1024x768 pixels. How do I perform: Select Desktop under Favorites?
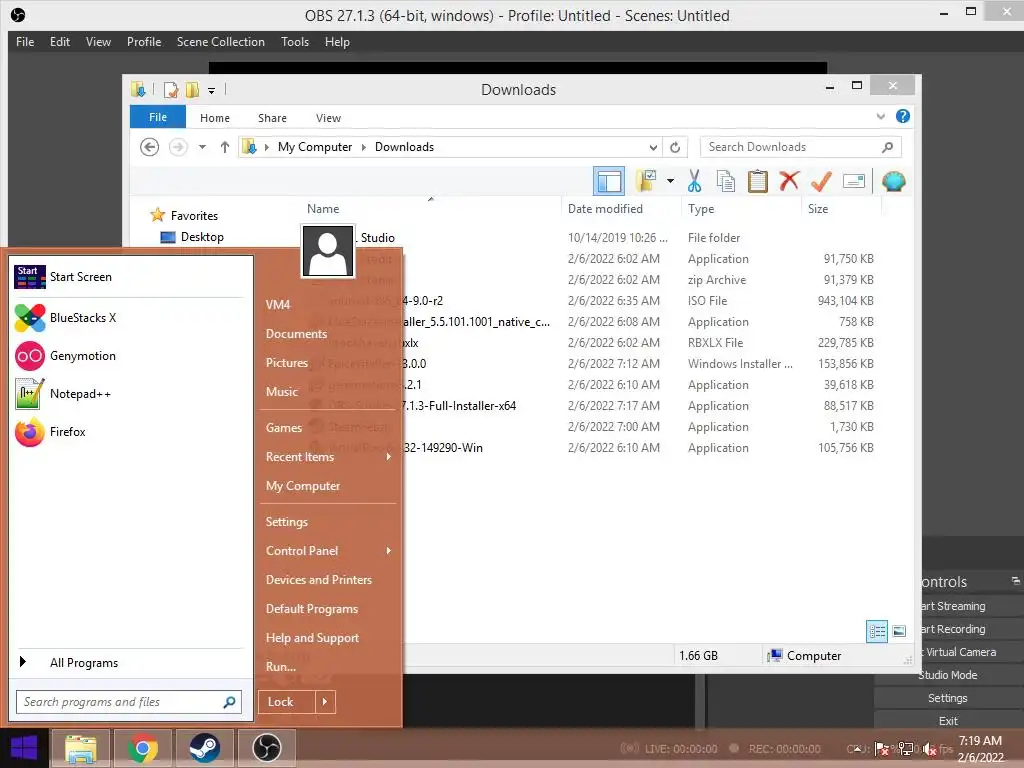(x=193, y=237)
